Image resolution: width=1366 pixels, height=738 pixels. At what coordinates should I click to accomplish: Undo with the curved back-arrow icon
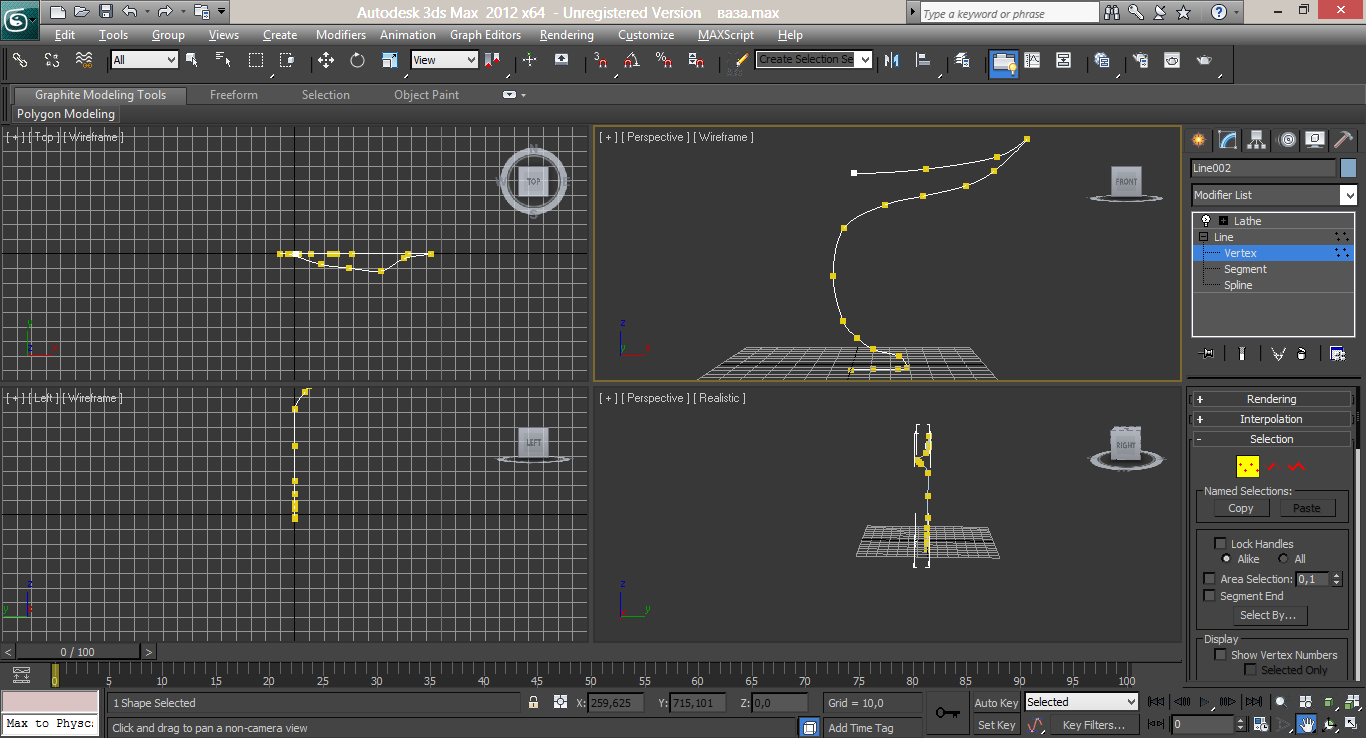(130, 12)
